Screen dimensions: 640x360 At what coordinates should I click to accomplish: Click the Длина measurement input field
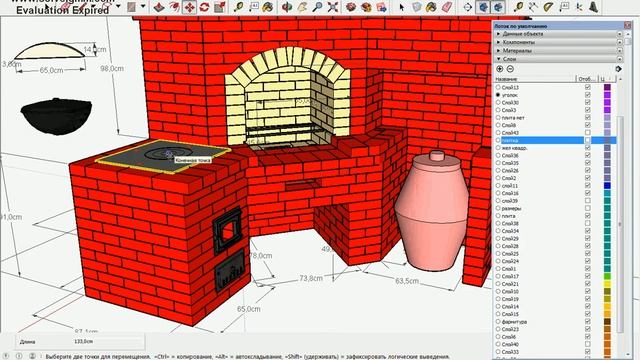pos(108,341)
